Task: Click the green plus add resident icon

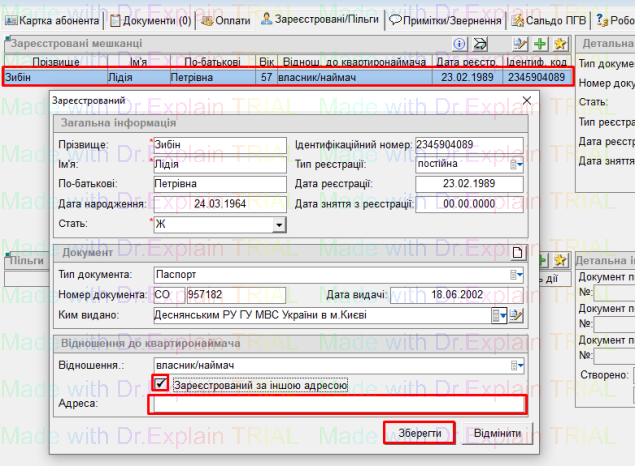Action: tap(540, 44)
